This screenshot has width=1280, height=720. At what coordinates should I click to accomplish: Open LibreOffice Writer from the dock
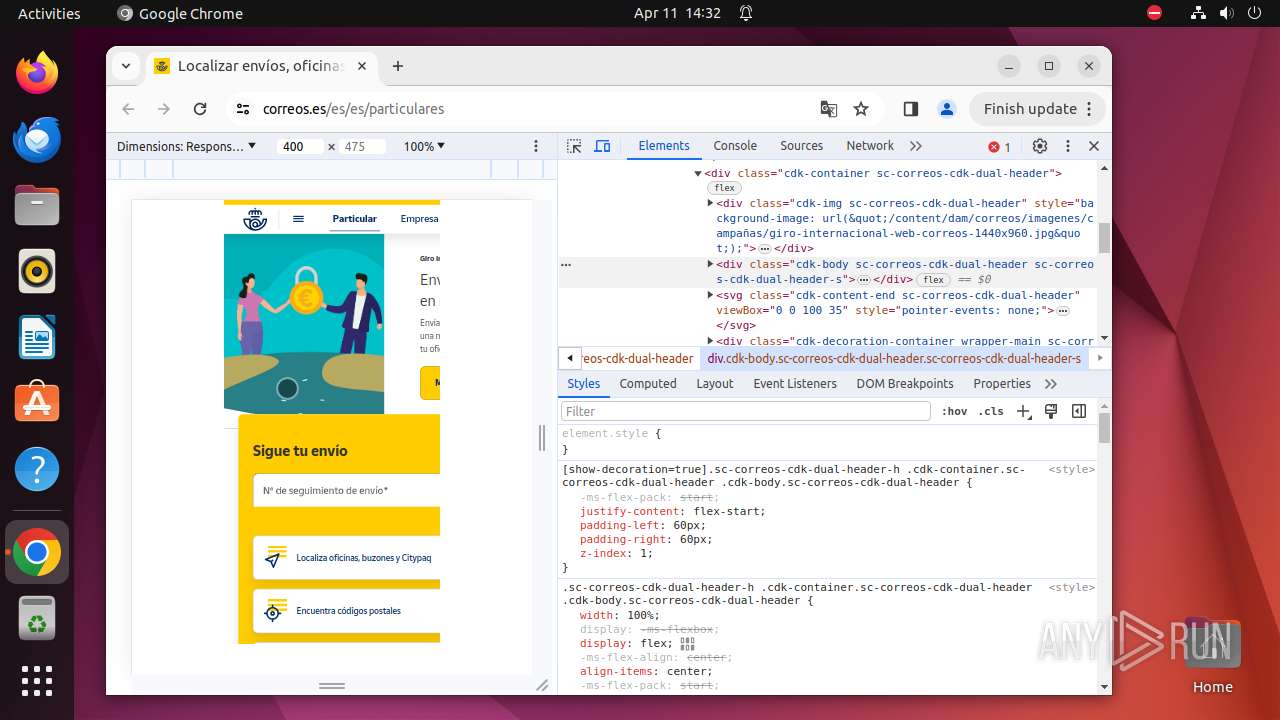pos(37,337)
